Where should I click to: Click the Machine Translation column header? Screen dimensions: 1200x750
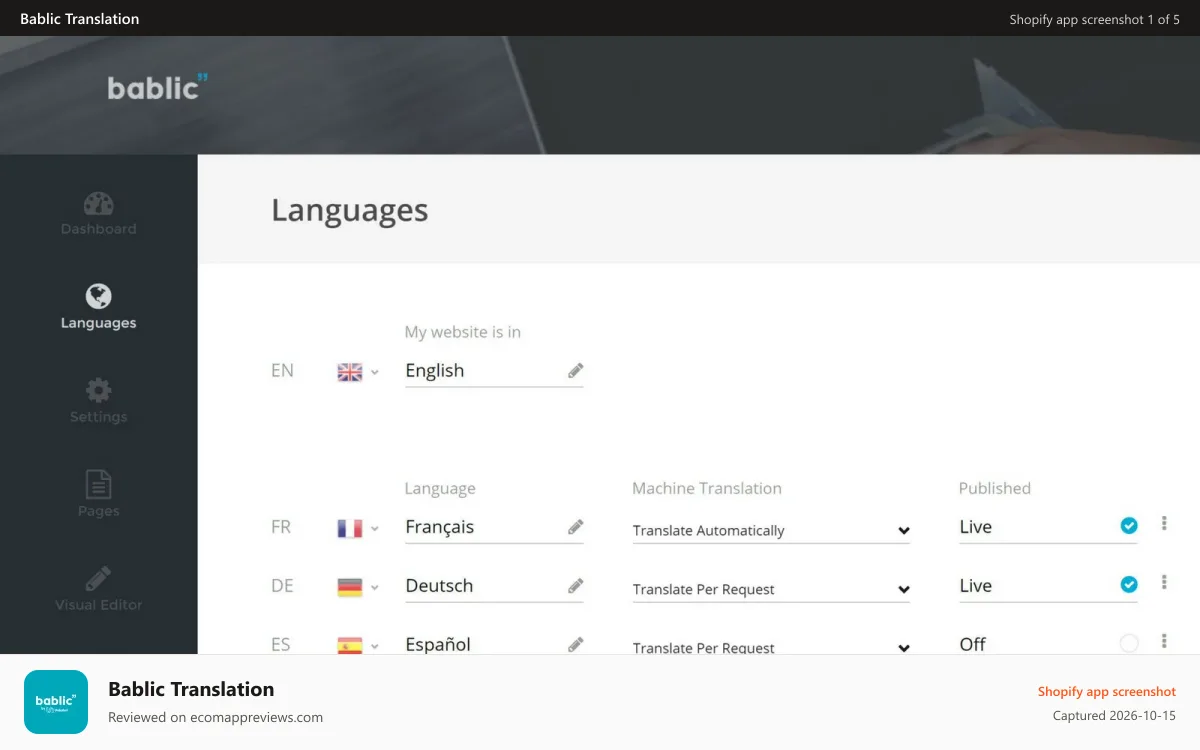(707, 488)
